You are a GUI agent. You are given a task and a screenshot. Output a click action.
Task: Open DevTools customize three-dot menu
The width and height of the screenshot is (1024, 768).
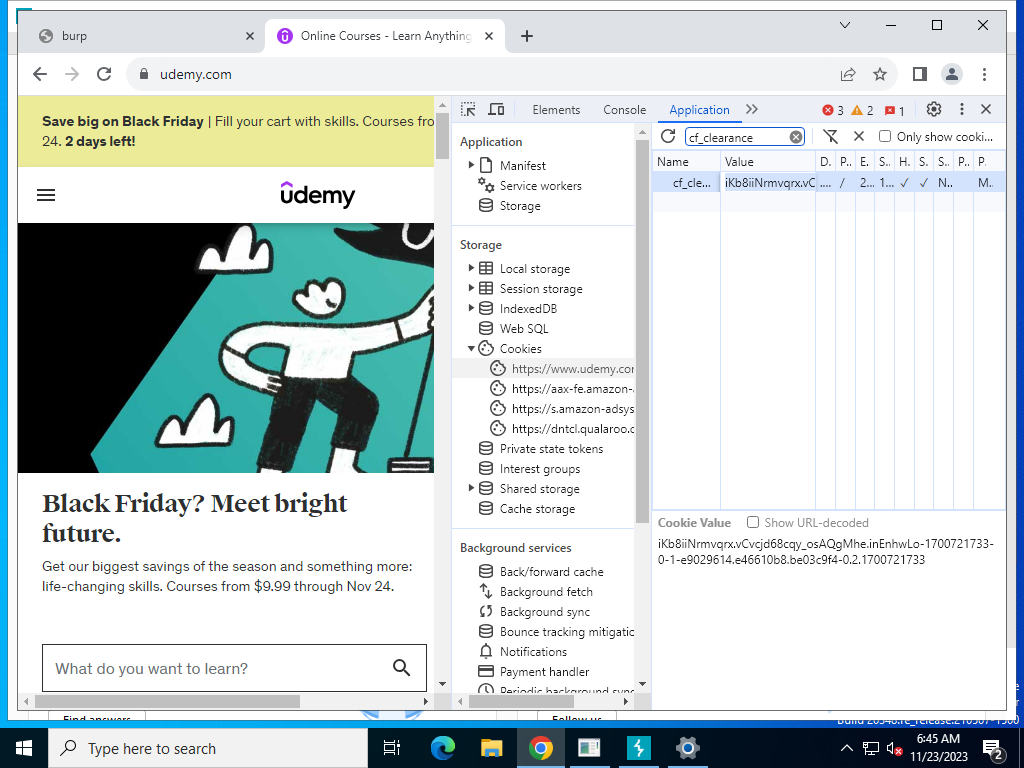coord(961,110)
